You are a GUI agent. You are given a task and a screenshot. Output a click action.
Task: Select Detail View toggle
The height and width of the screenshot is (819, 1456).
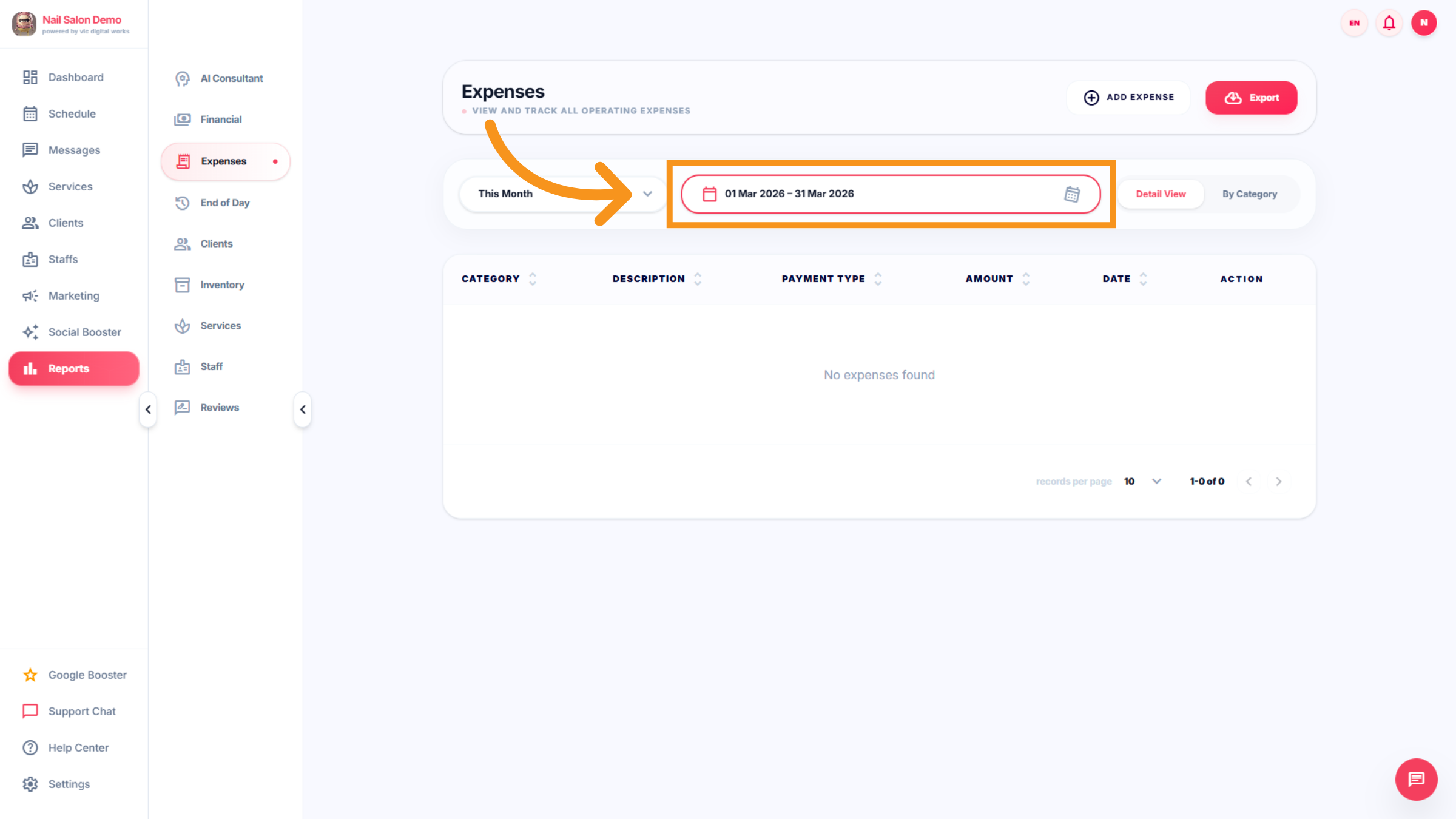tap(1160, 194)
